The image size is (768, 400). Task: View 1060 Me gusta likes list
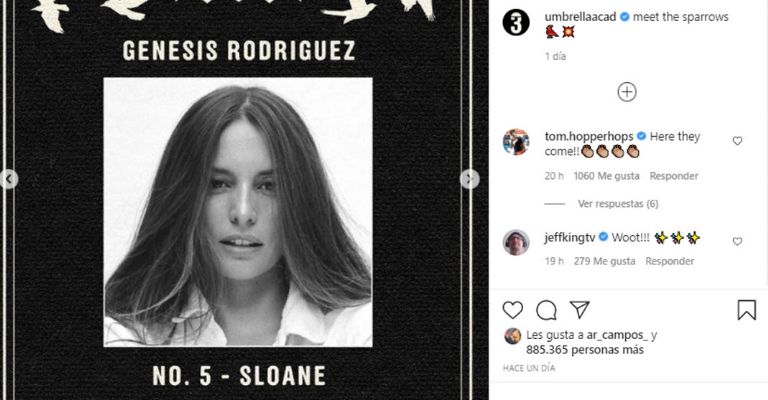point(606,176)
